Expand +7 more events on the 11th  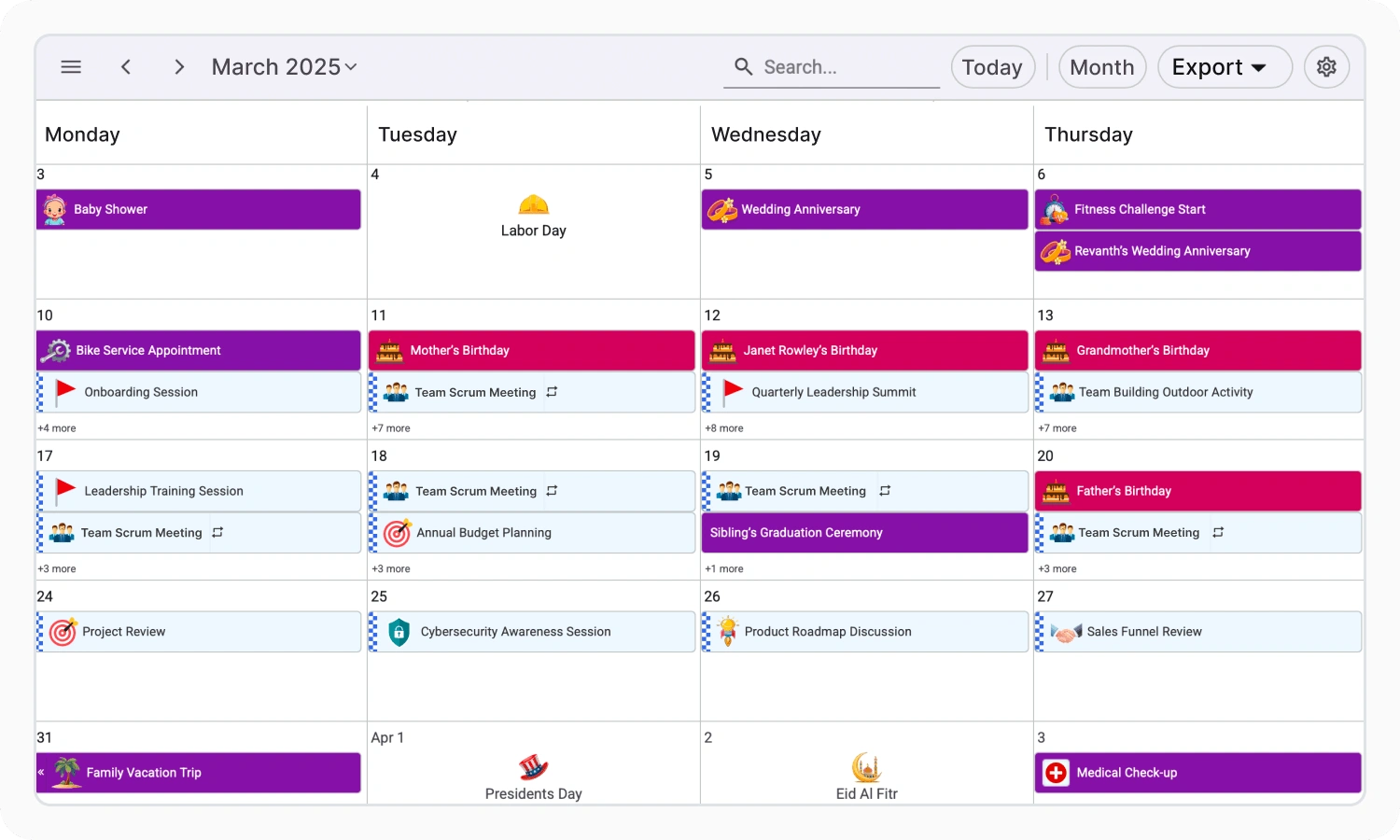point(391,428)
